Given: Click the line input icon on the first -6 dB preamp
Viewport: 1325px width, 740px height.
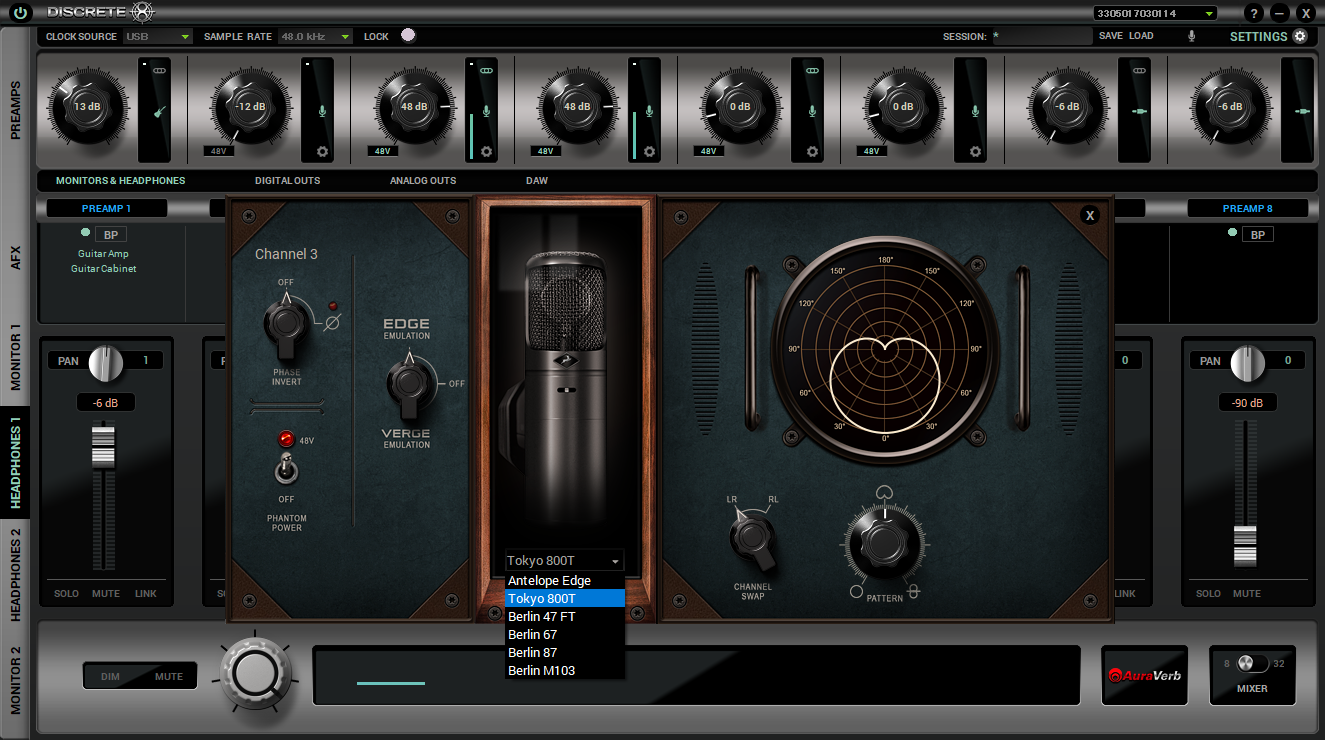Looking at the screenshot, I should pos(1138,111).
